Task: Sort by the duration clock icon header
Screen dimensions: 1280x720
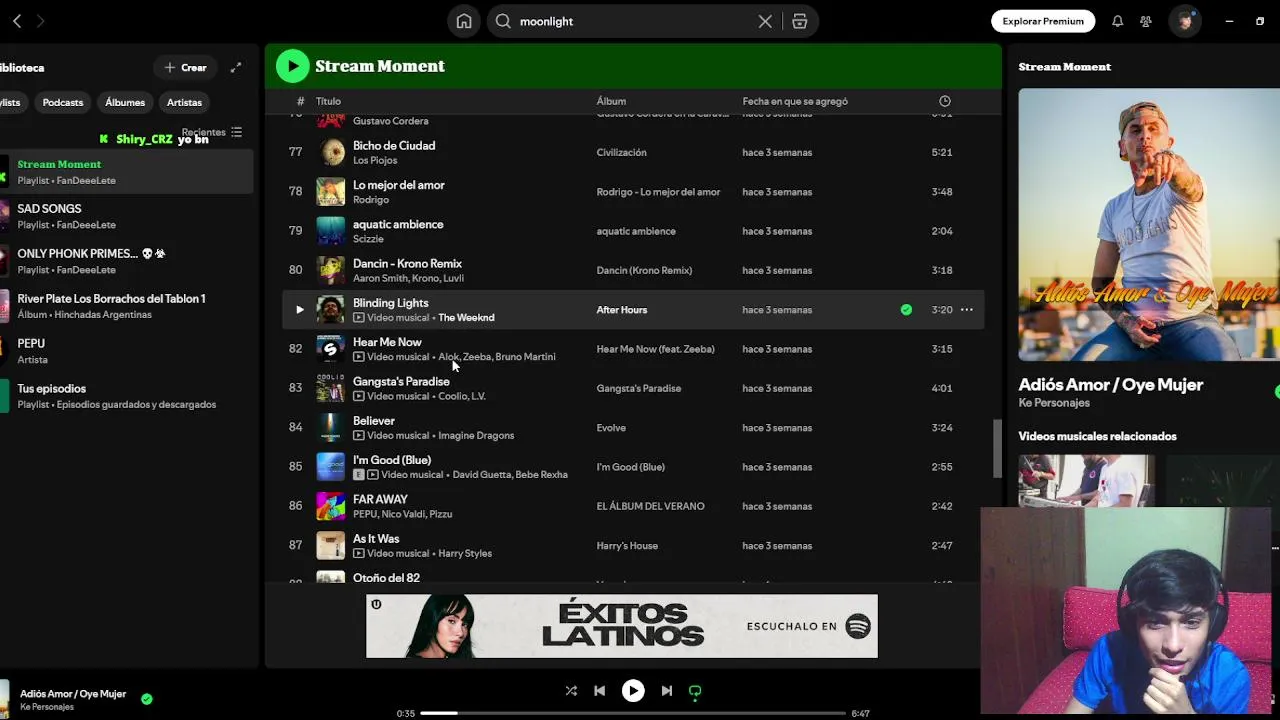Action: click(945, 101)
